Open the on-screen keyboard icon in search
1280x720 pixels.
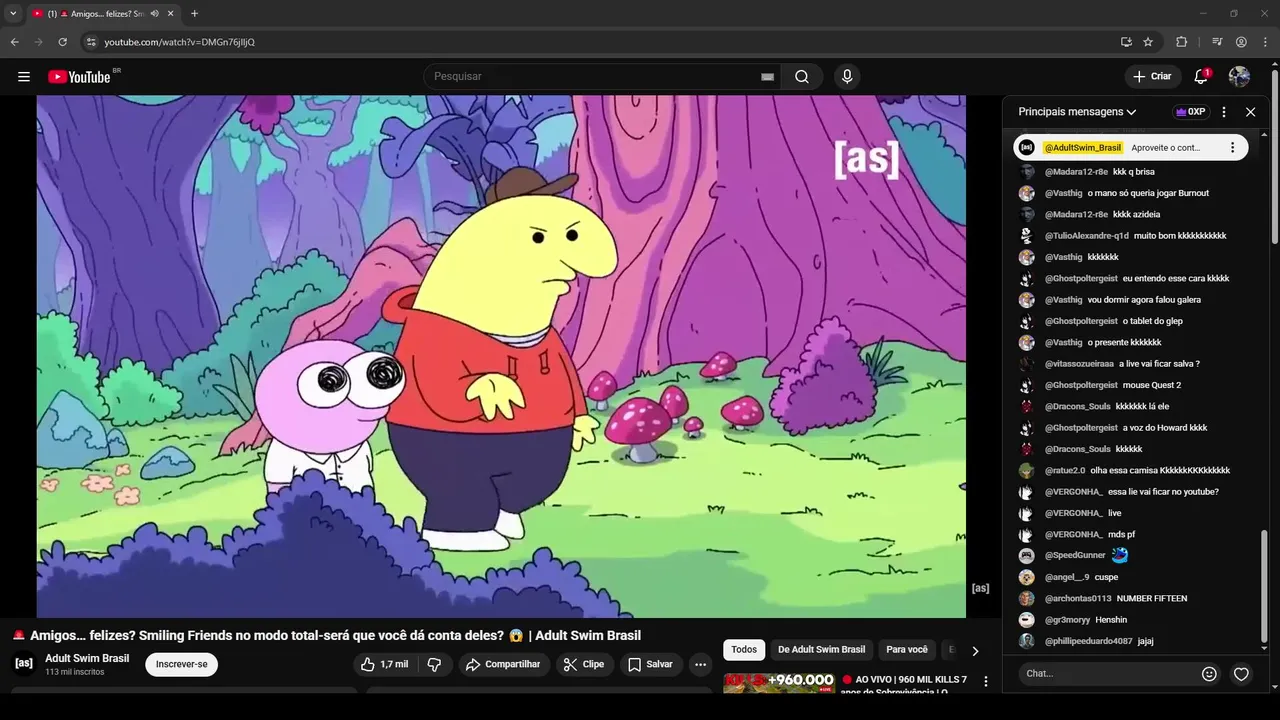click(767, 77)
